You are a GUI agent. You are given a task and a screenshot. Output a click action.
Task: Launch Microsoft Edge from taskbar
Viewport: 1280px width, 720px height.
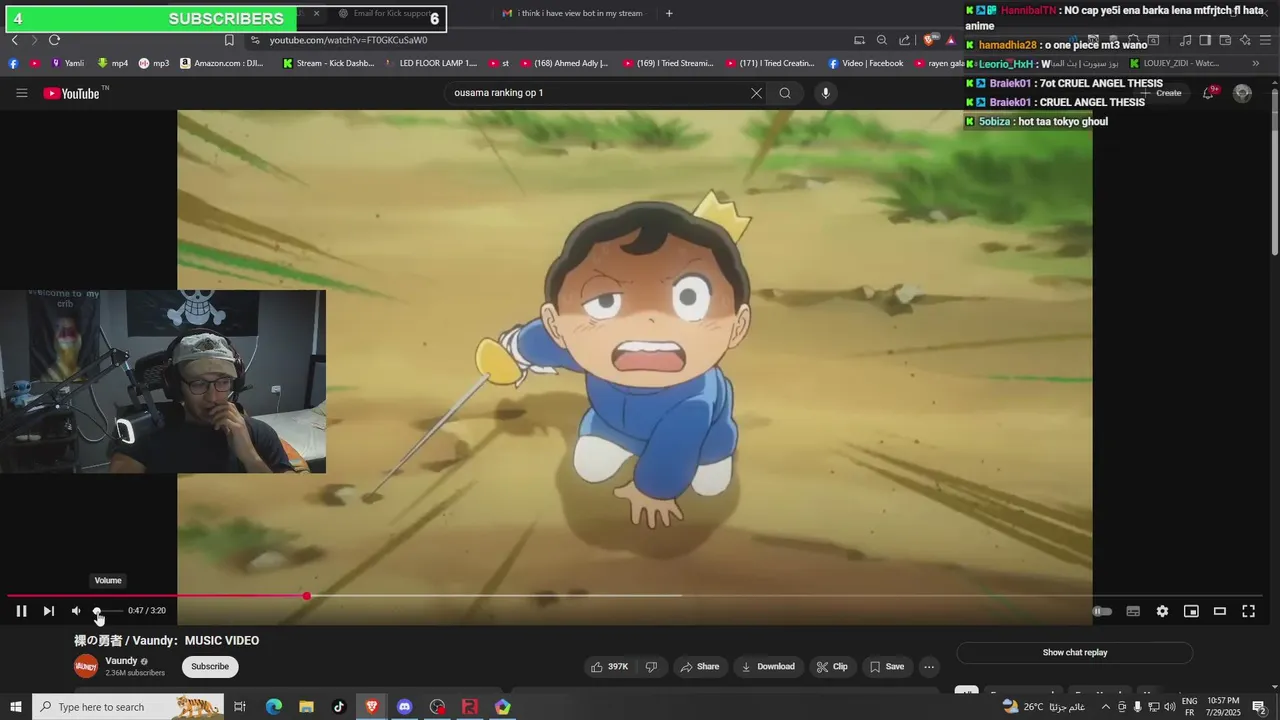(x=273, y=707)
